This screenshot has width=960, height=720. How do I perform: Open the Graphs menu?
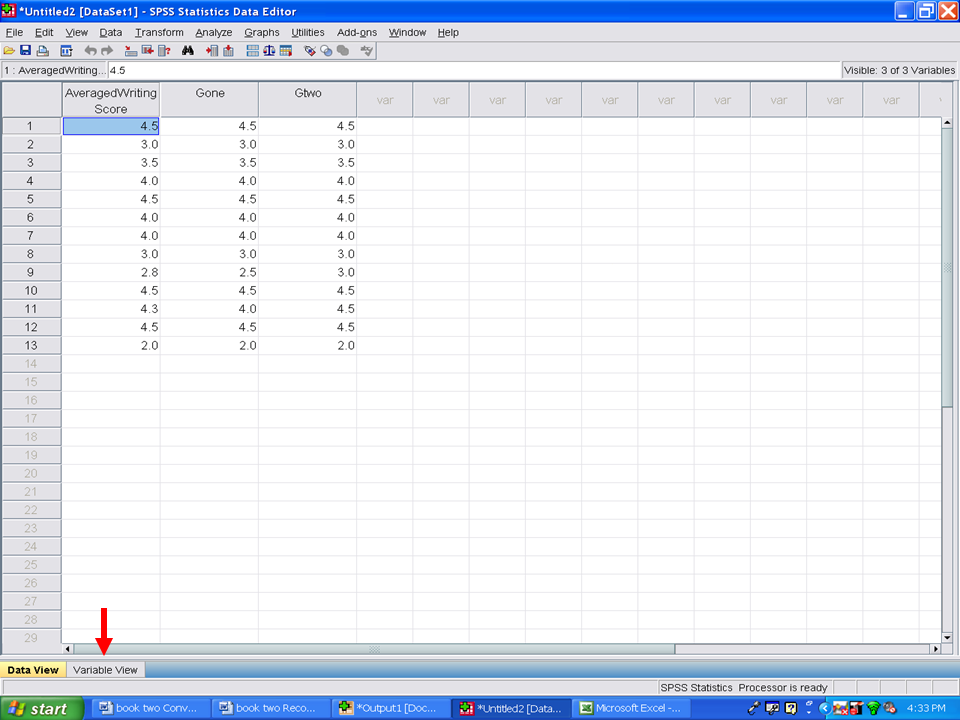coord(262,32)
